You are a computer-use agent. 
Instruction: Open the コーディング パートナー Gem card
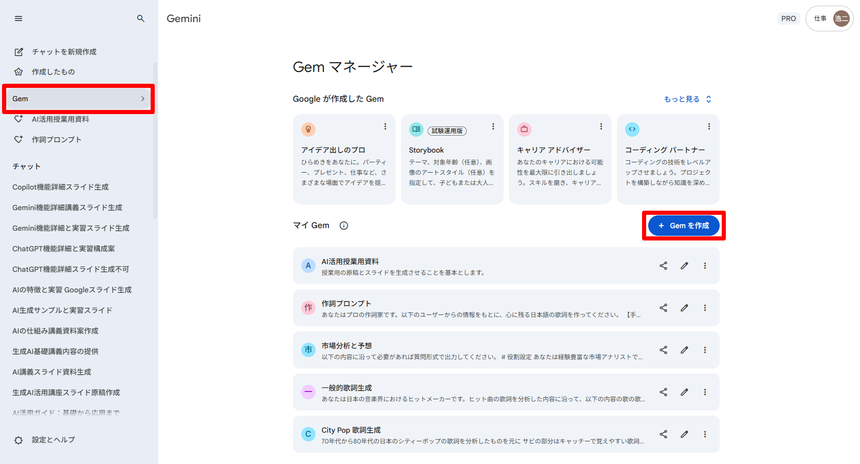point(667,160)
